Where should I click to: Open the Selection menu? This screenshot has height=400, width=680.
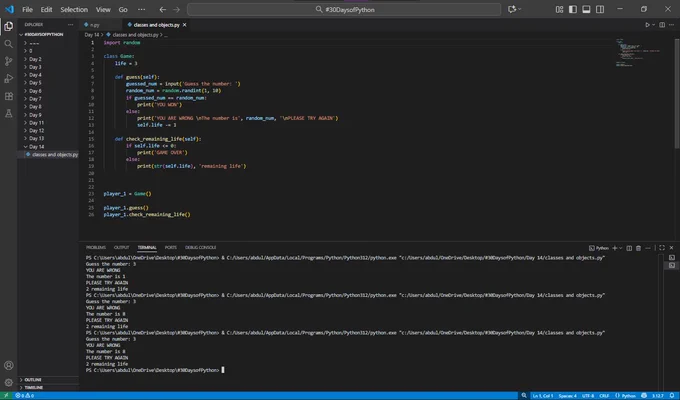[x=74, y=9]
